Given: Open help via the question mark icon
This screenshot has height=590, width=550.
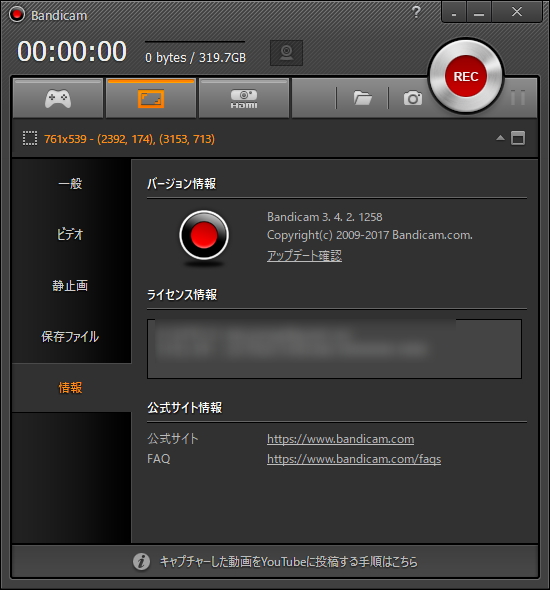Looking at the screenshot, I should (x=416, y=12).
